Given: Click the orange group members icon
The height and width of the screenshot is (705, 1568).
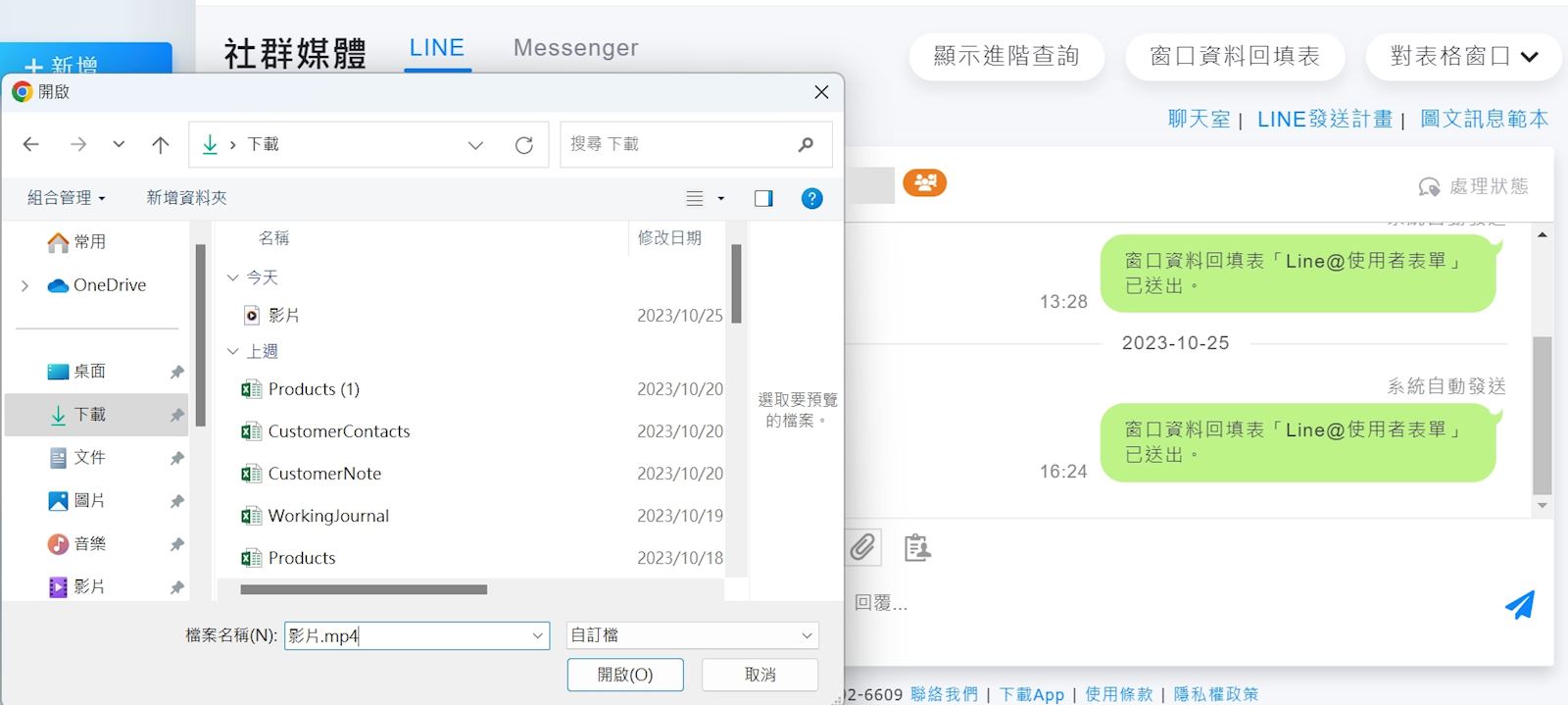Looking at the screenshot, I should coord(924,182).
